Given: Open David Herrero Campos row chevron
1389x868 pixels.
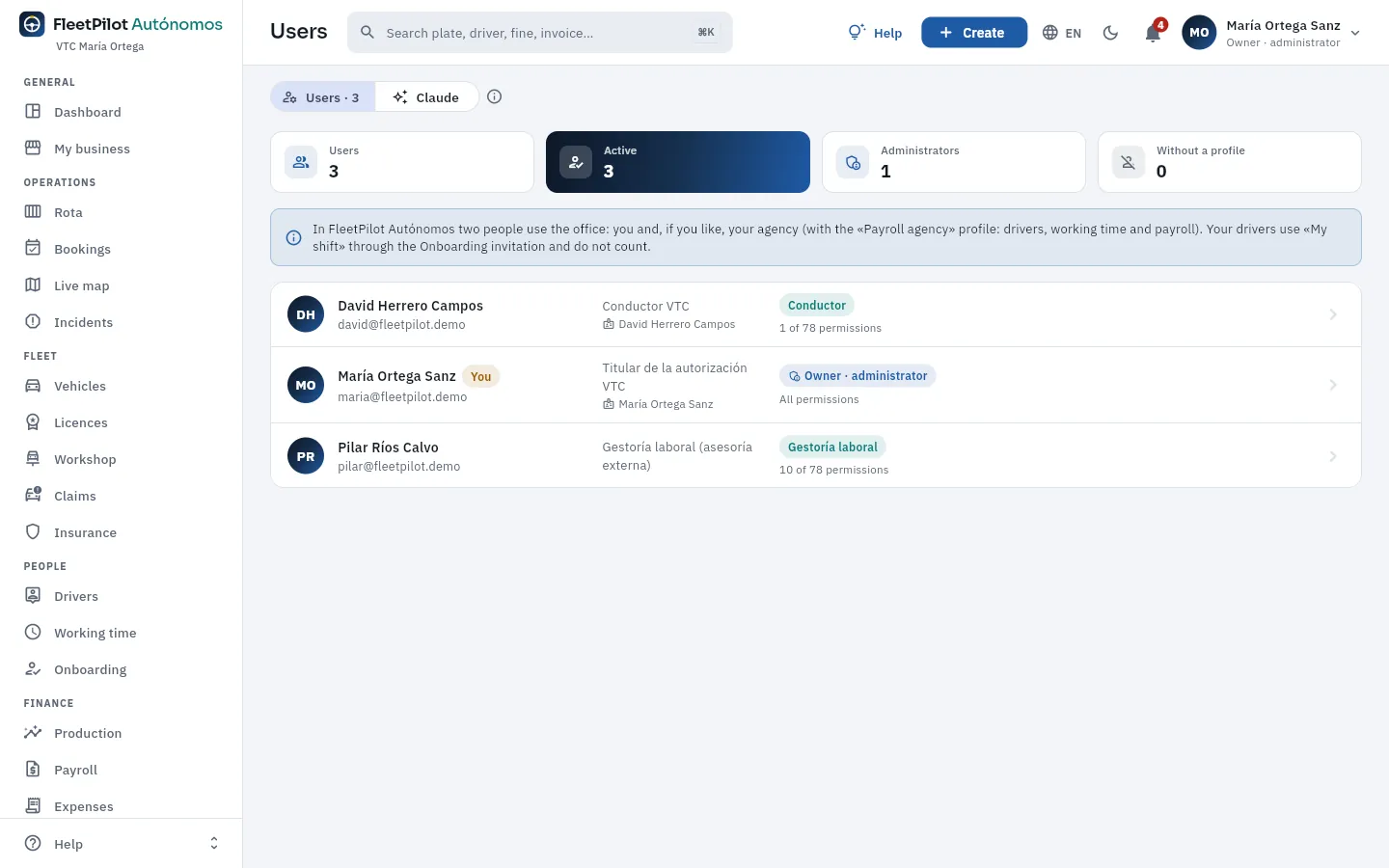Looking at the screenshot, I should pyautogui.click(x=1333, y=314).
